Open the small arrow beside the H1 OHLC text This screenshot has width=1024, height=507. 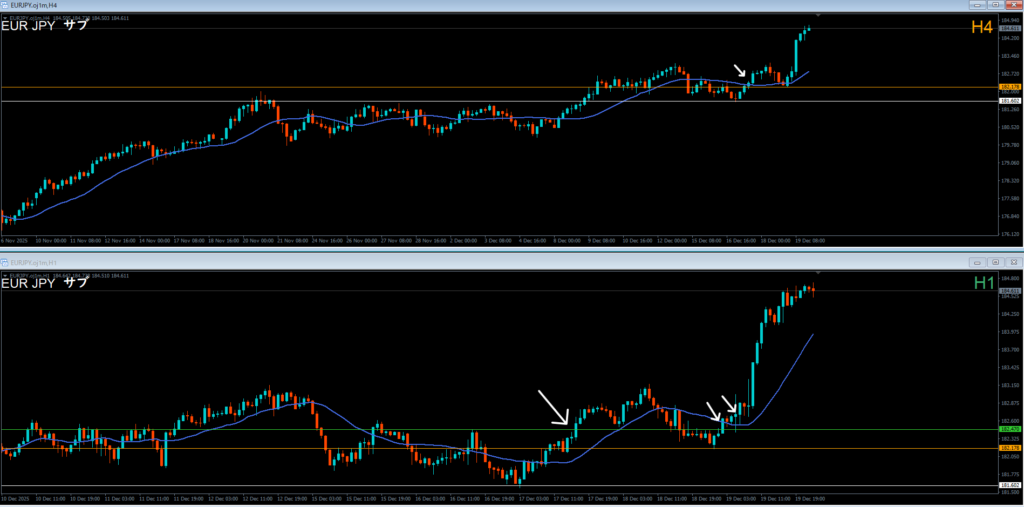click(5, 275)
